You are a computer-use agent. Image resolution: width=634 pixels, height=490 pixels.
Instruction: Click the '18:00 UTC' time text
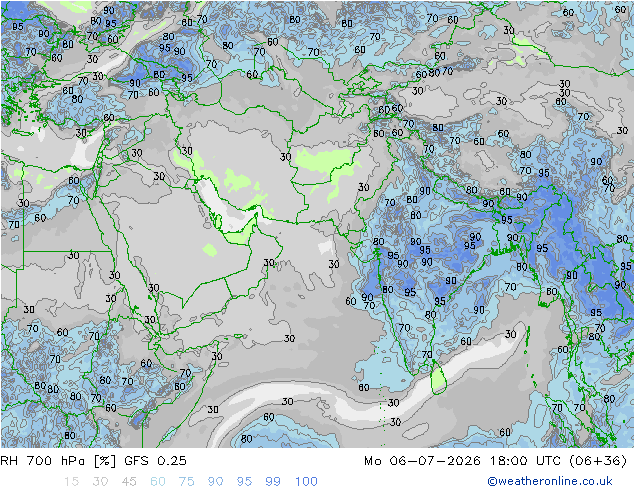tap(525, 461)
